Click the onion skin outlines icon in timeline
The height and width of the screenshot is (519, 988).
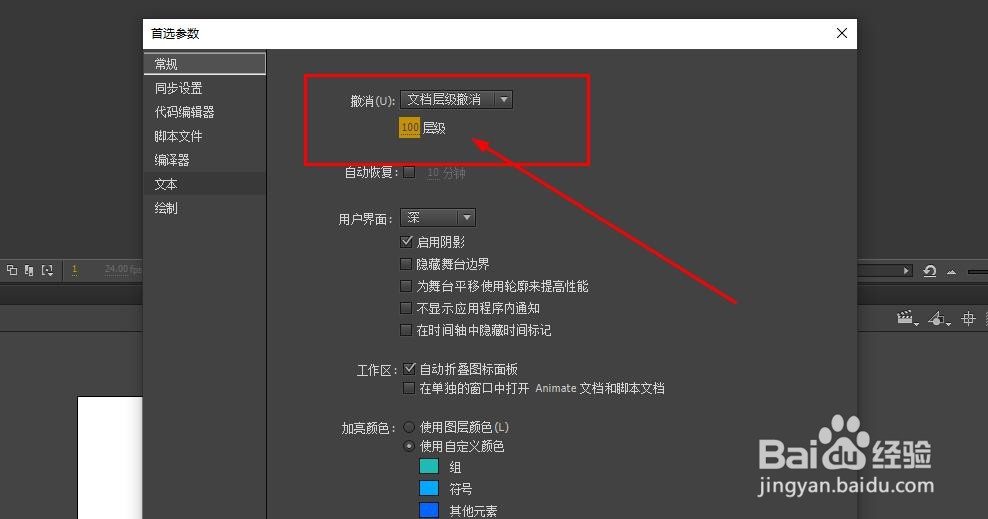click(12, 270)
